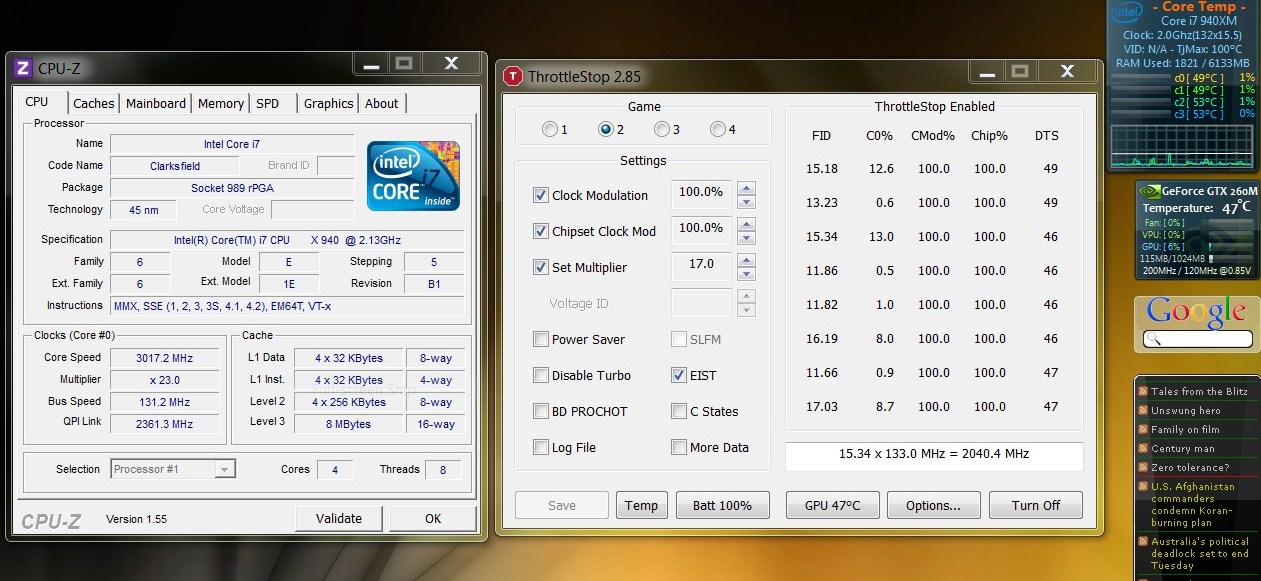Image resolution: width=1261 pixels, height=581 pixels.
Task: Select Game profile 1 radio button
Action: pos(549,129)
